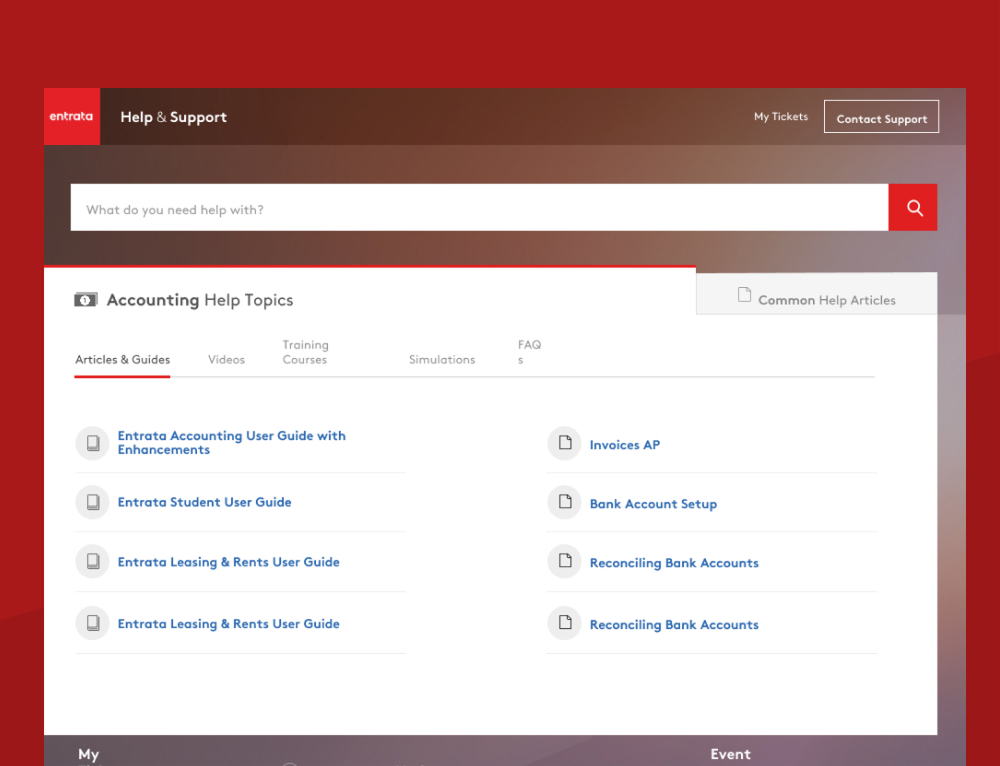Click the book icon for Entrata Student User Guide
The height and width of the screenshot is (766, 1000).
tap(93, 503)
